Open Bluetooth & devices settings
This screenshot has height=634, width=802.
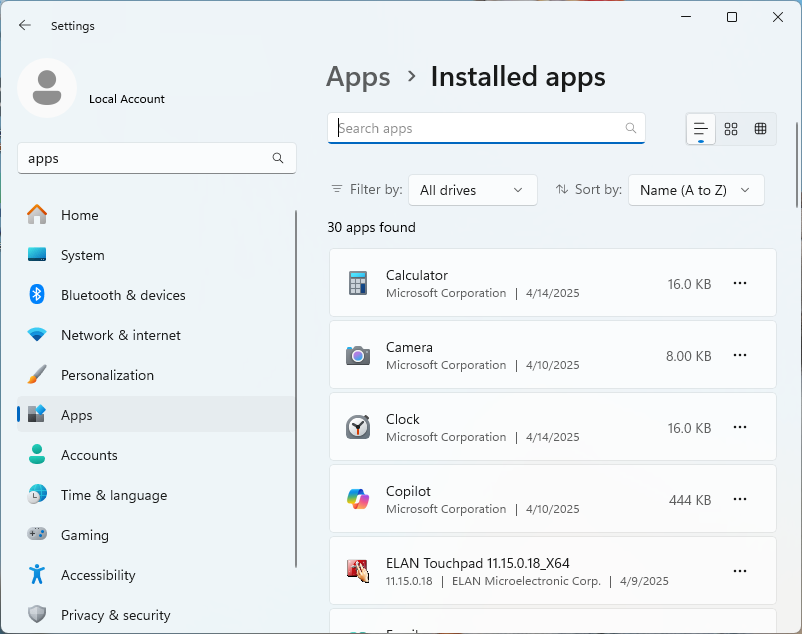click(x=123, y=295)
